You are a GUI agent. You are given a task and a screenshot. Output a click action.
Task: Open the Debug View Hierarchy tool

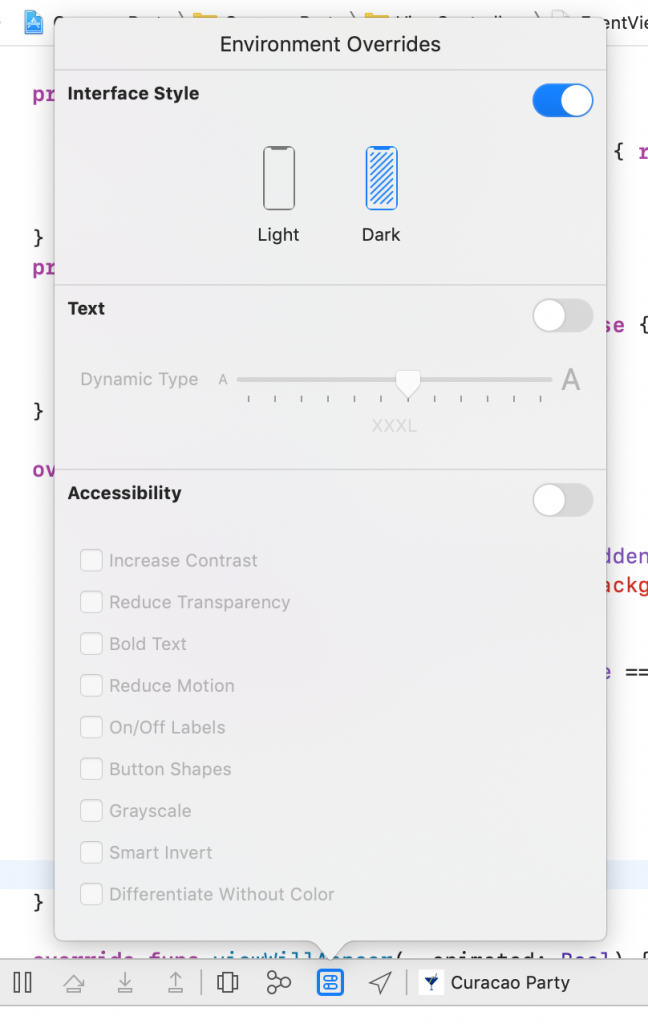click(x=228, y=983)
